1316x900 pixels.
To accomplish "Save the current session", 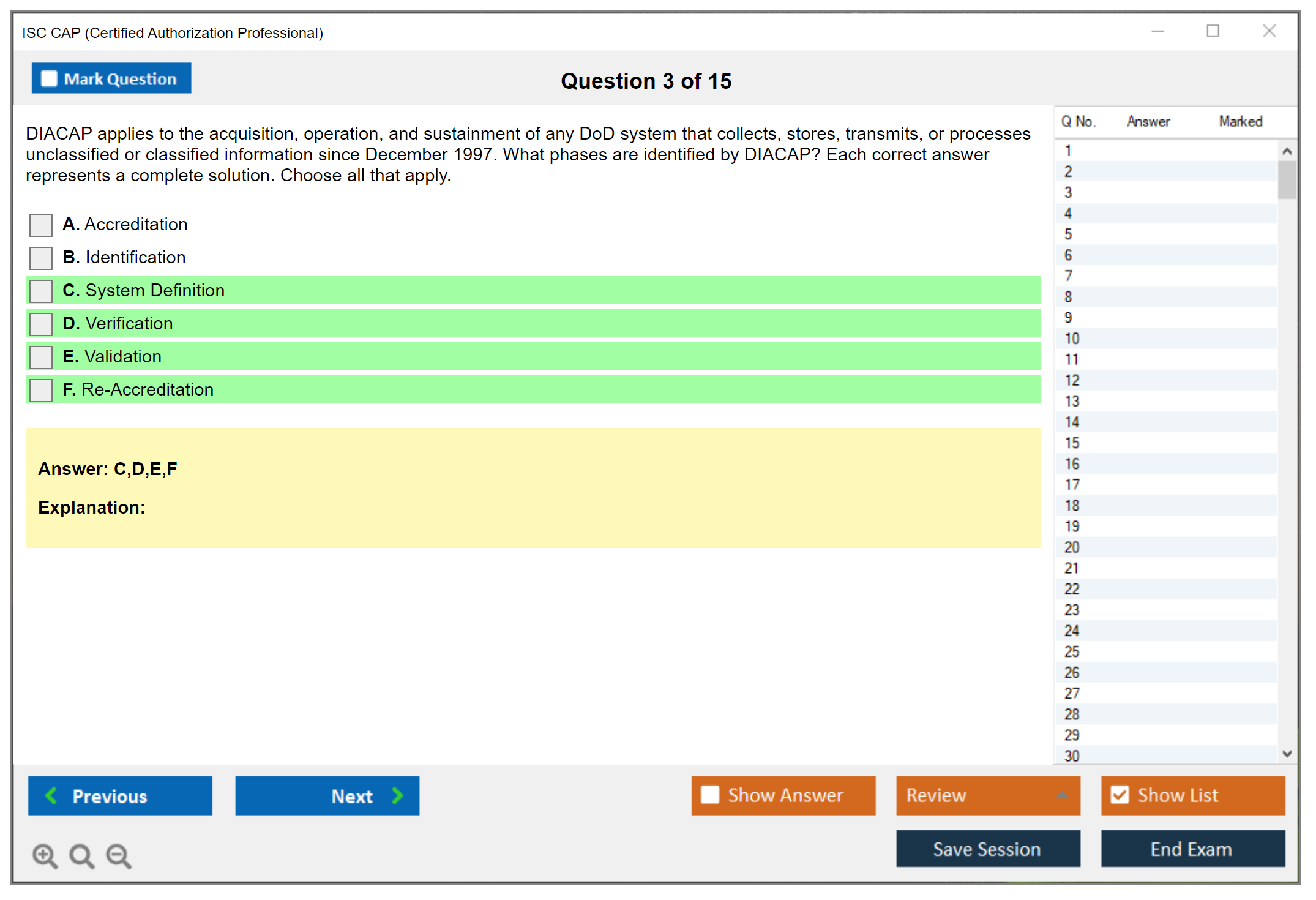I will (987, 849).
